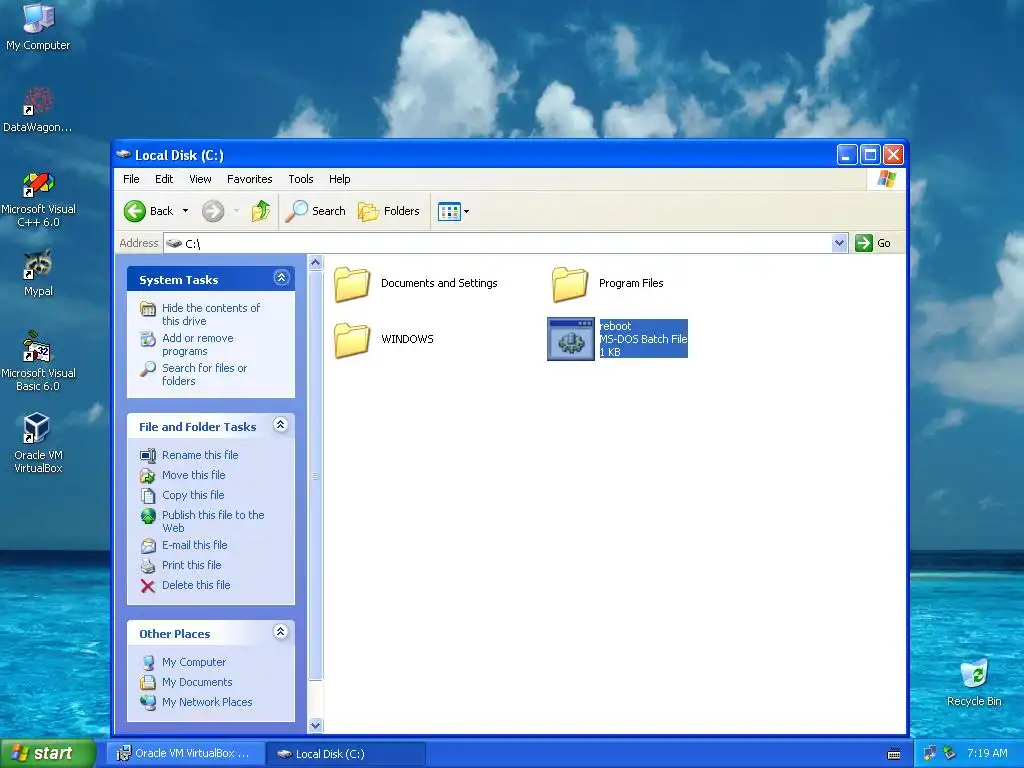Image resolution: width=1024 pixels, height=768 pixels.
Task: Minimize the Local Disk (C:) window
Action: click(x=846, y=155)
